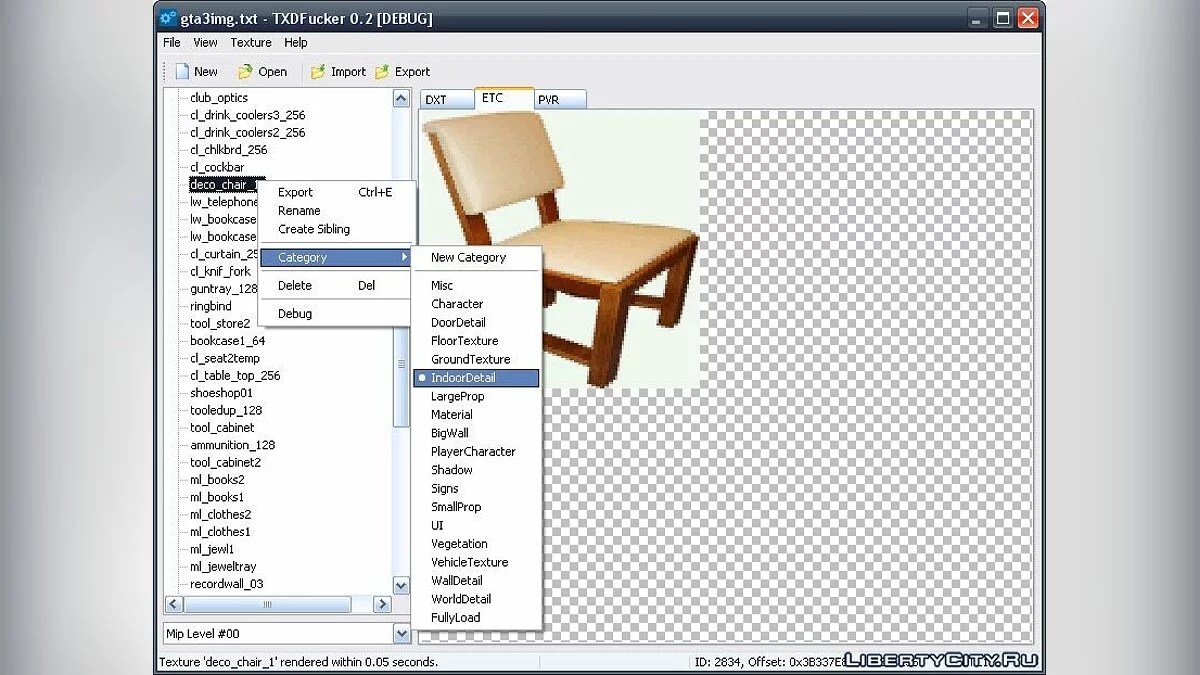Click the Open folder toolbar icon

pos(245,72)
